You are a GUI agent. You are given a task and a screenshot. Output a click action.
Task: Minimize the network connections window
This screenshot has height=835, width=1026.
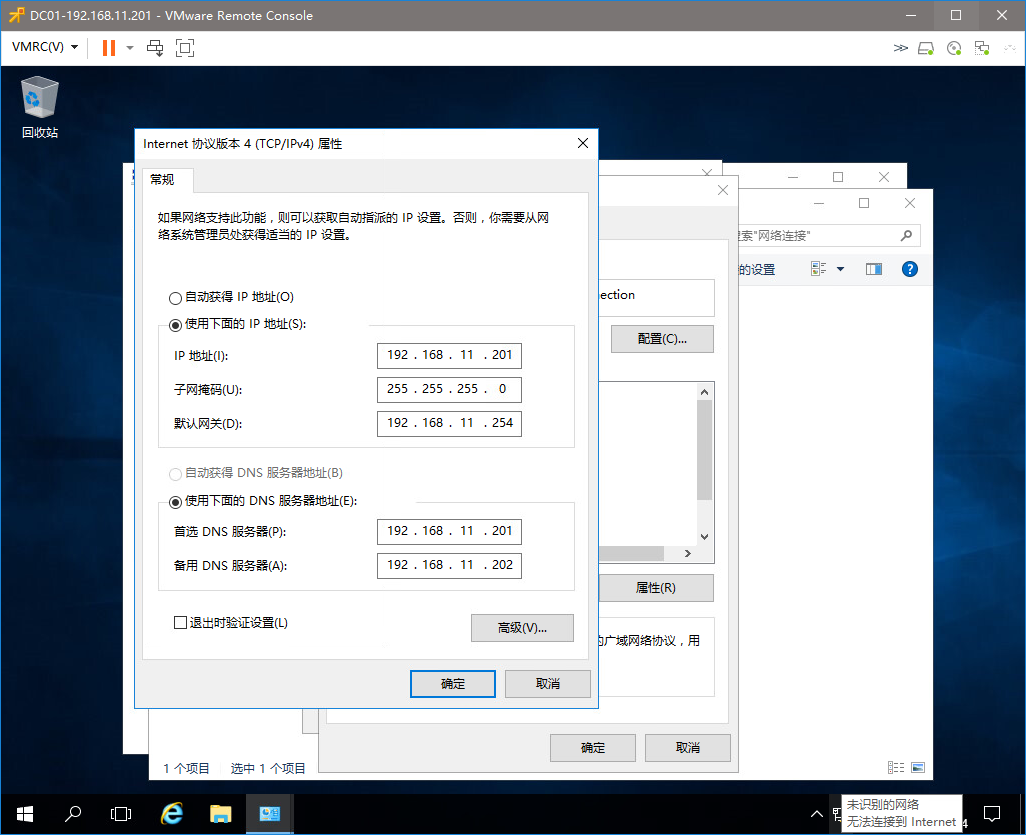point(819,203)
